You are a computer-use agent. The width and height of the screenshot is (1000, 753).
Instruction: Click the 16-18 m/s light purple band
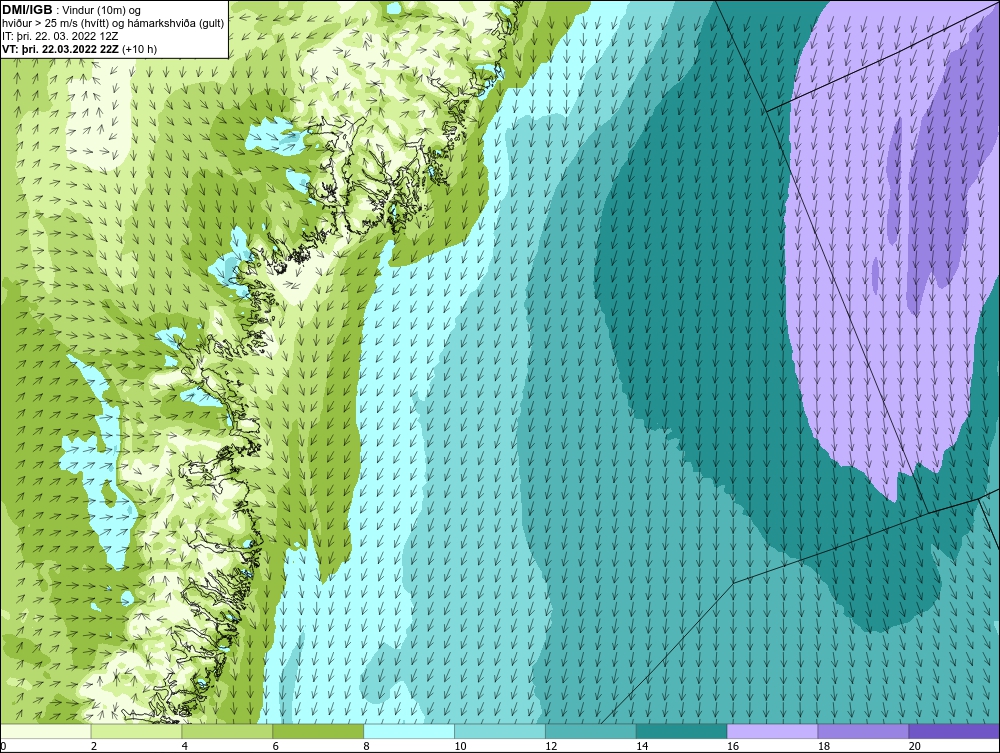(x=772, y=731)
